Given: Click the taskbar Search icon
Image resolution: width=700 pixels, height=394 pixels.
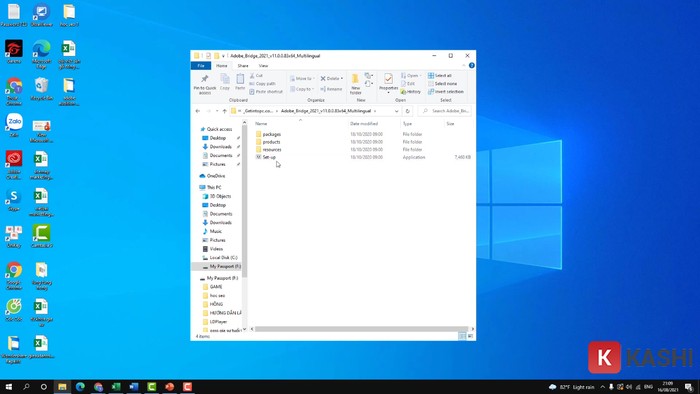Looking at the screenshot, I should [26, 387].
